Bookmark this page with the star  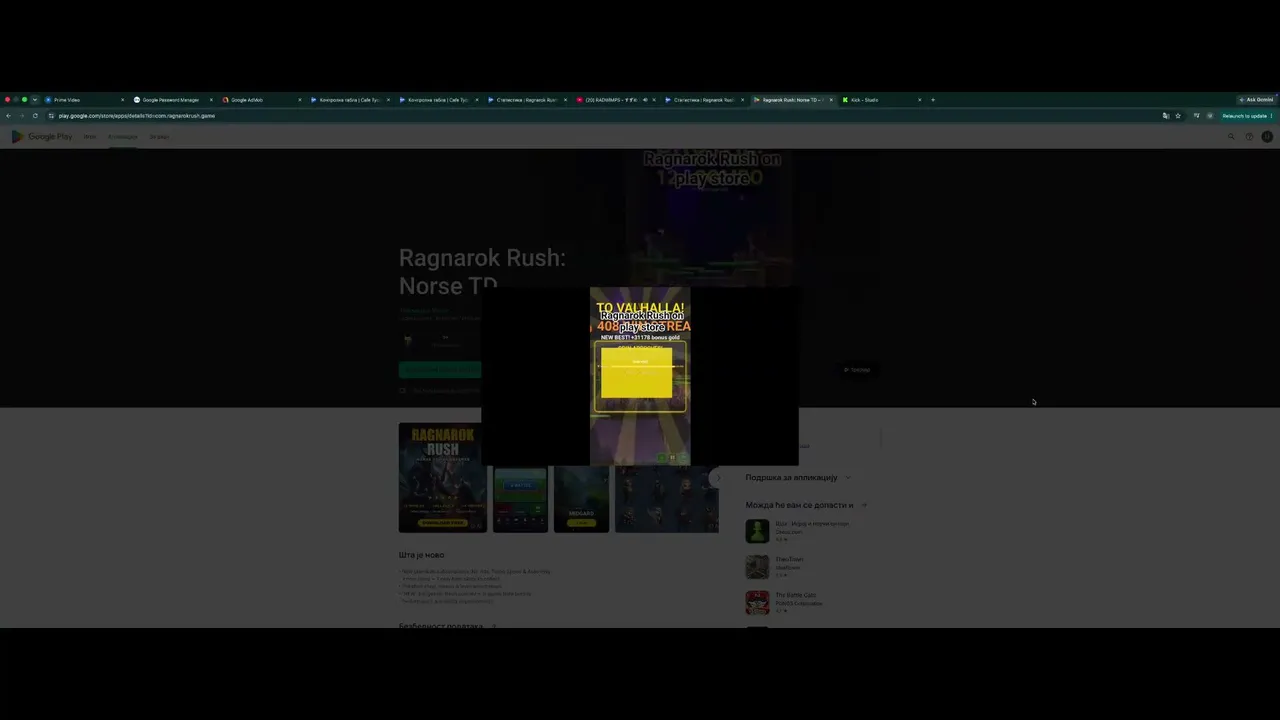point(1178,116)
